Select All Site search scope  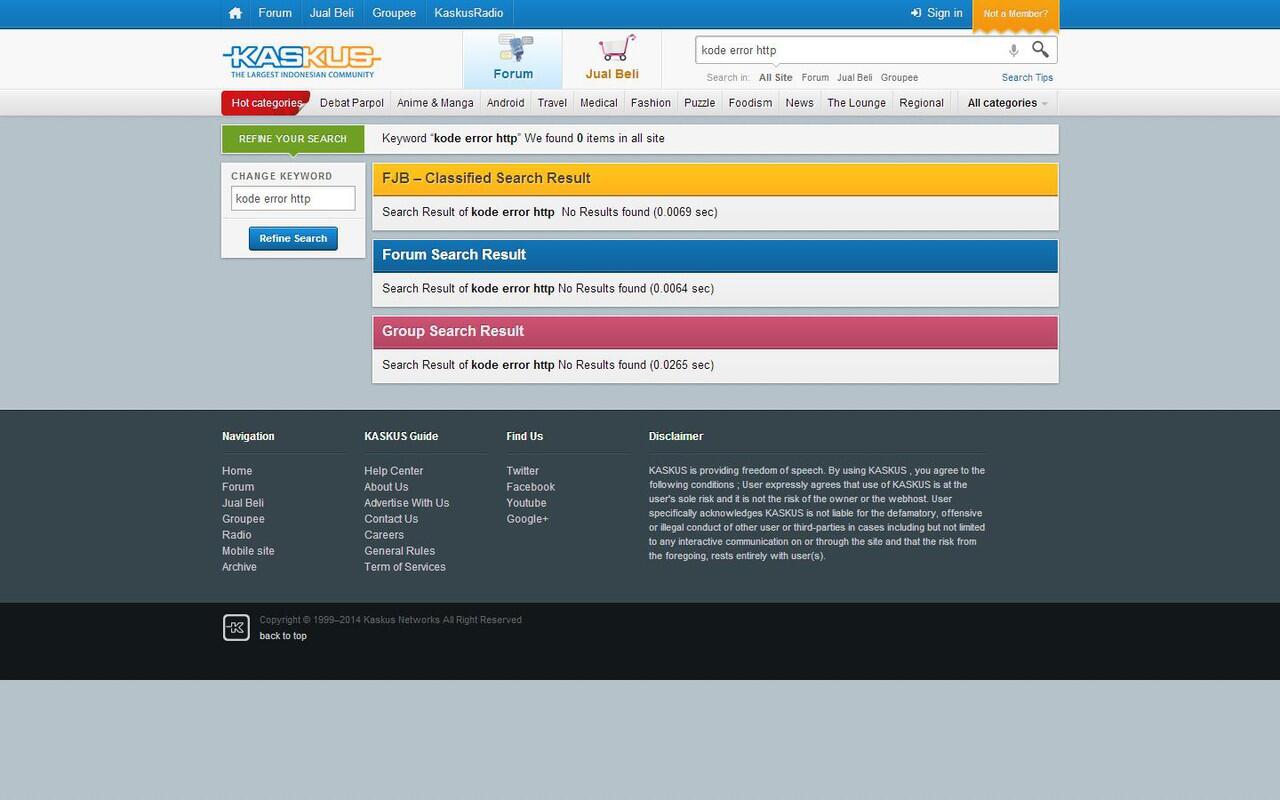(x=775, y=77)
